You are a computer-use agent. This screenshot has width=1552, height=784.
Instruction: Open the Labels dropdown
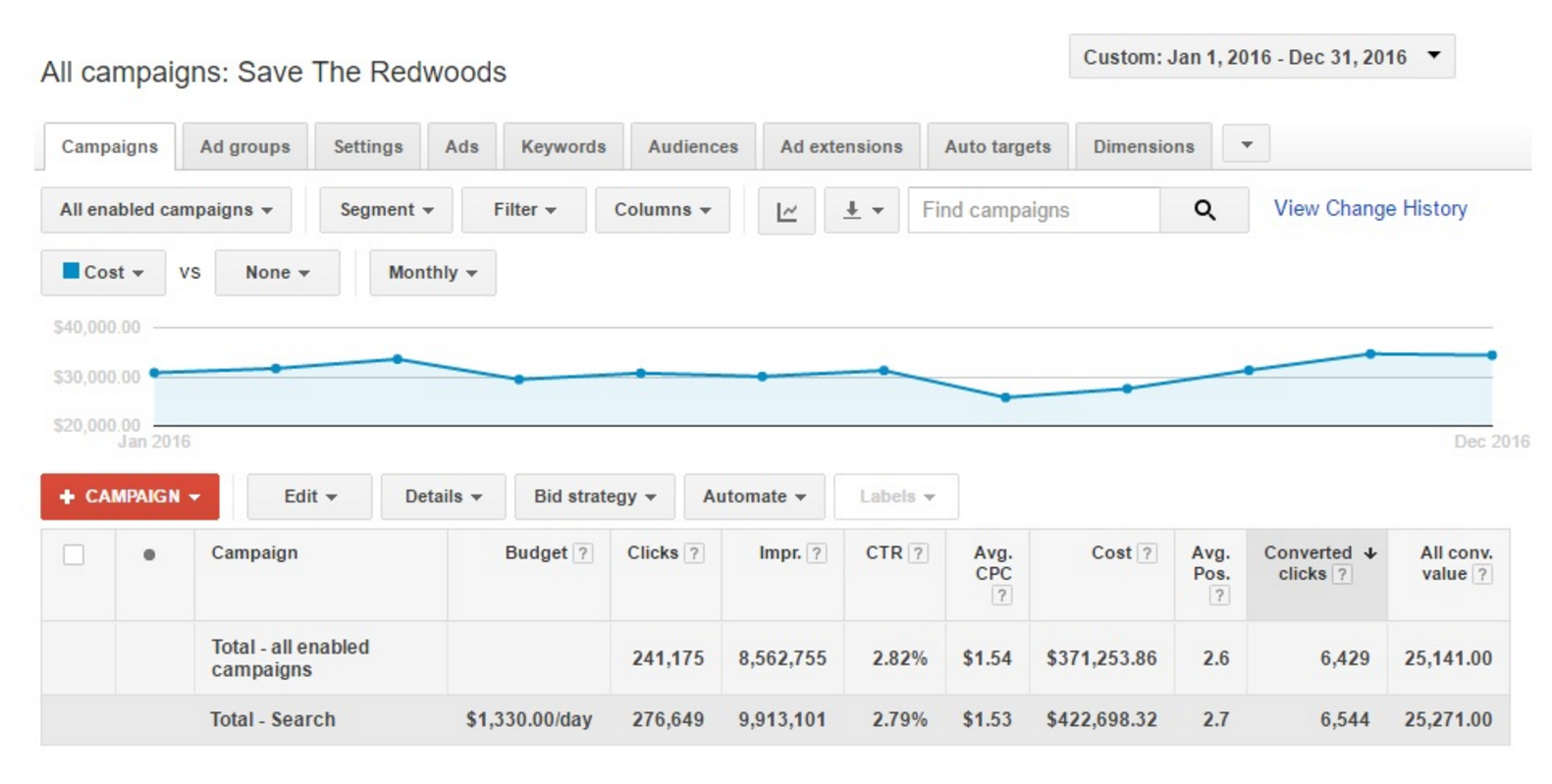click(x=896, y=497)
